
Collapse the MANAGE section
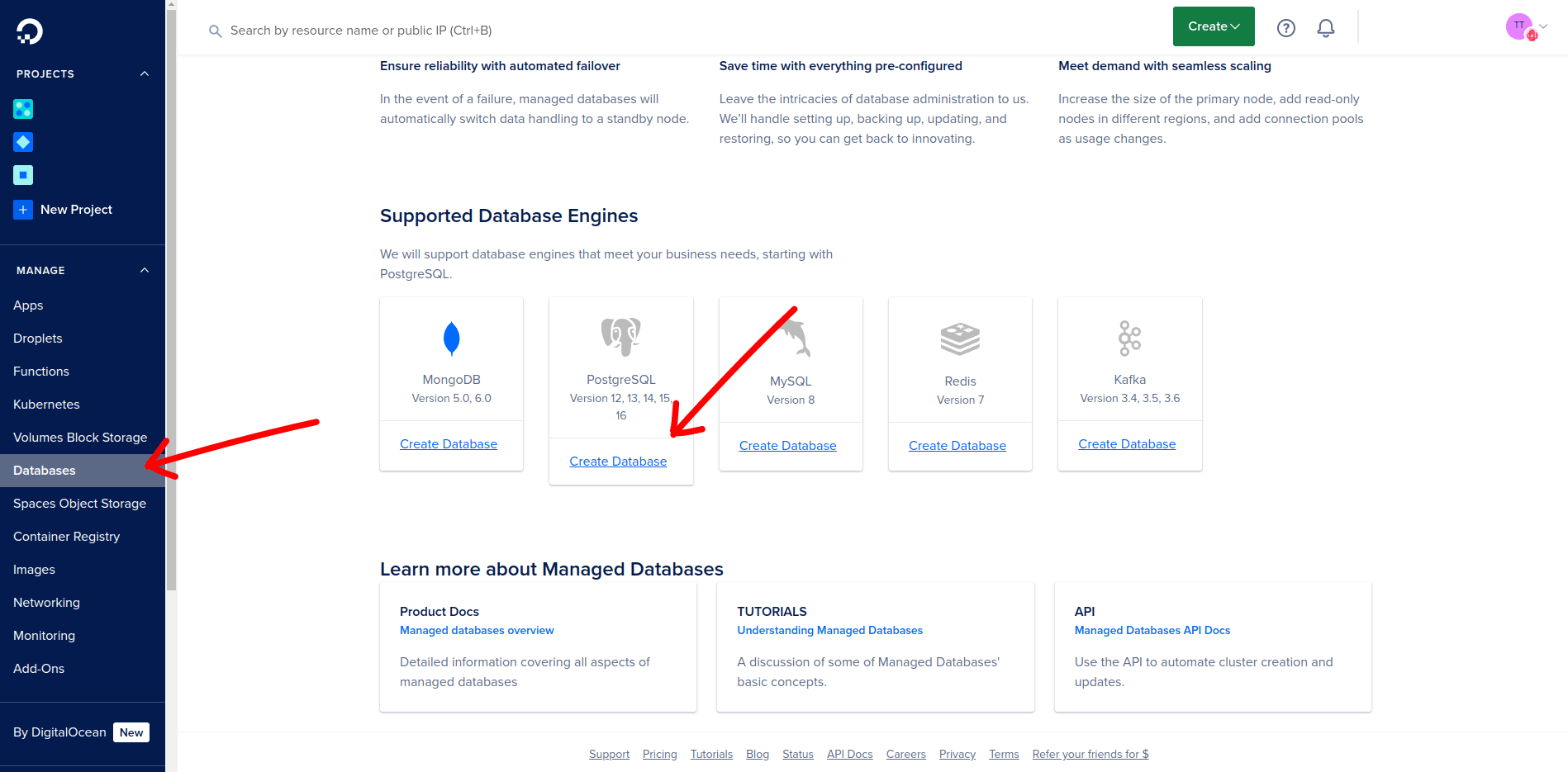[x=144, y=270]
